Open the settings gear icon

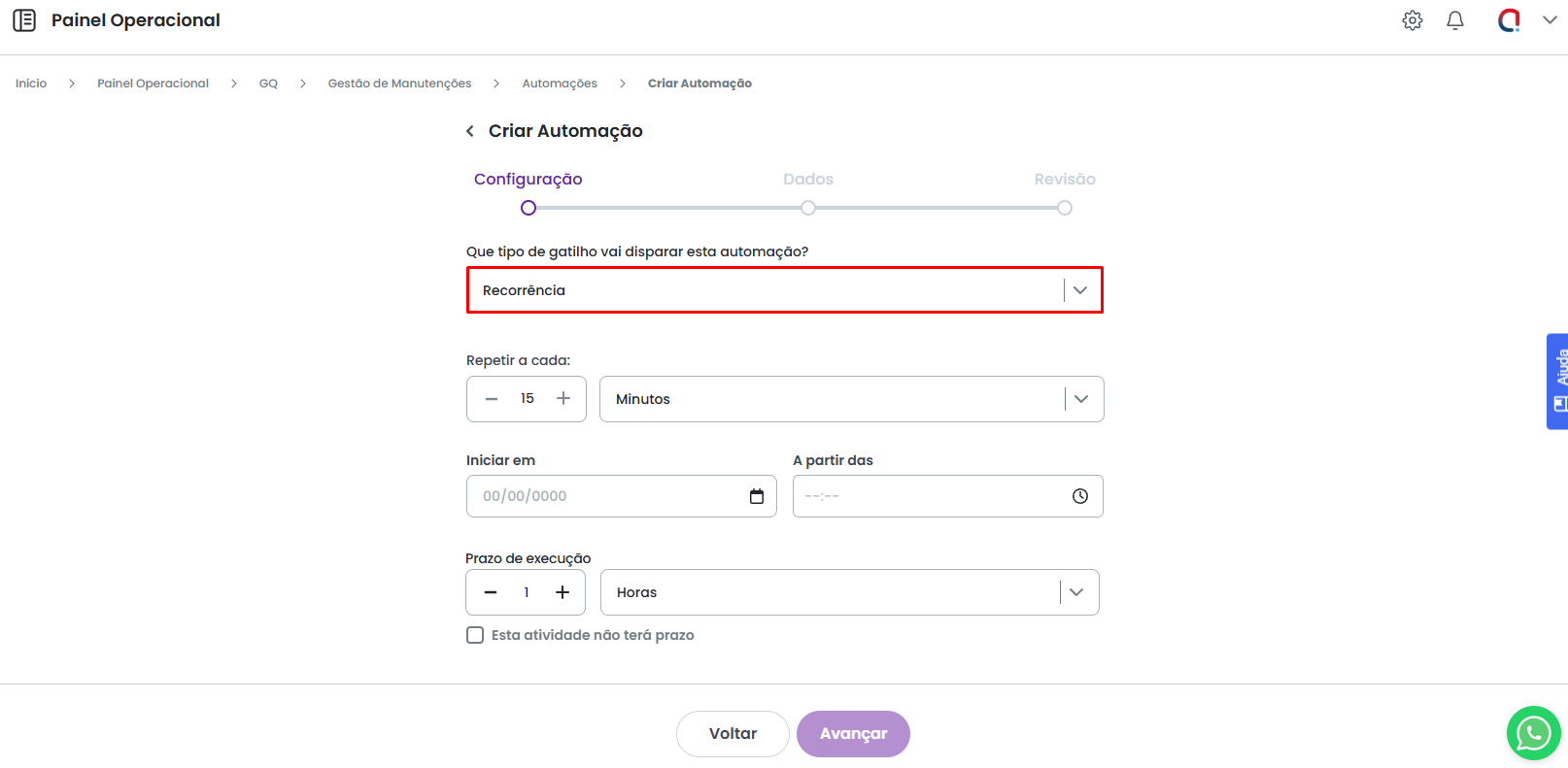coord(1413,20)
